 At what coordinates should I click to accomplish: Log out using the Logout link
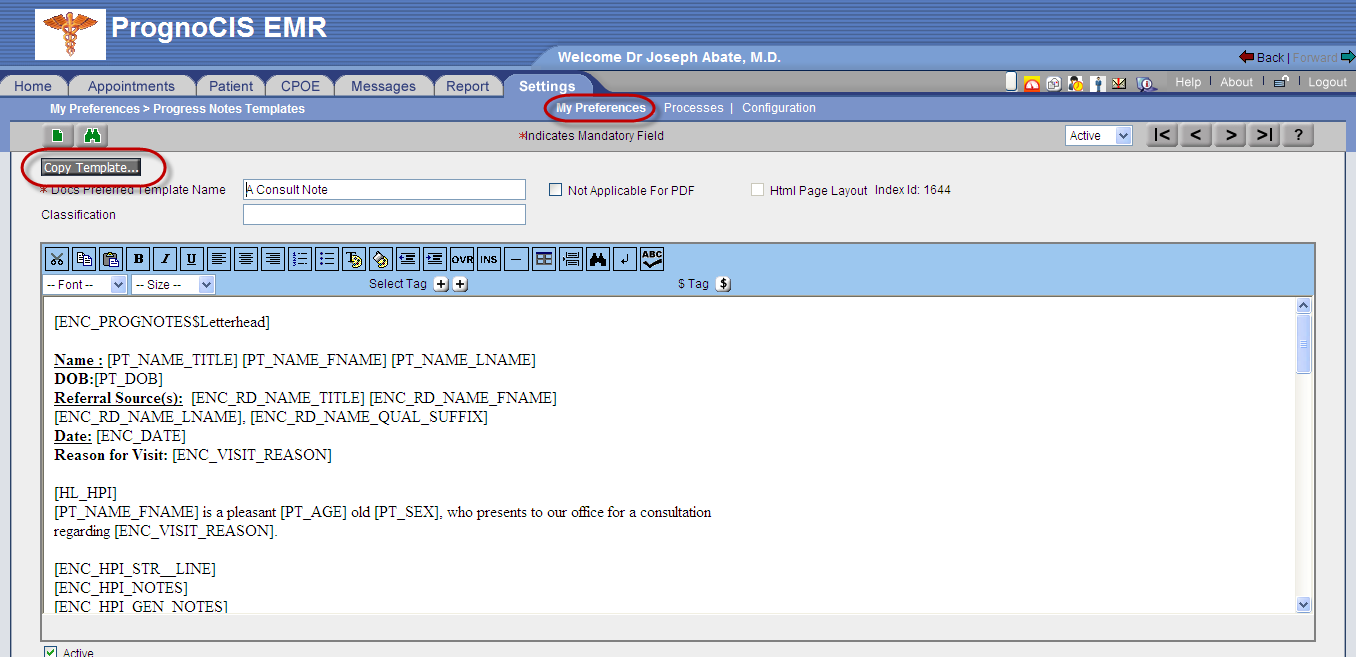click(x=1328, y=82)
